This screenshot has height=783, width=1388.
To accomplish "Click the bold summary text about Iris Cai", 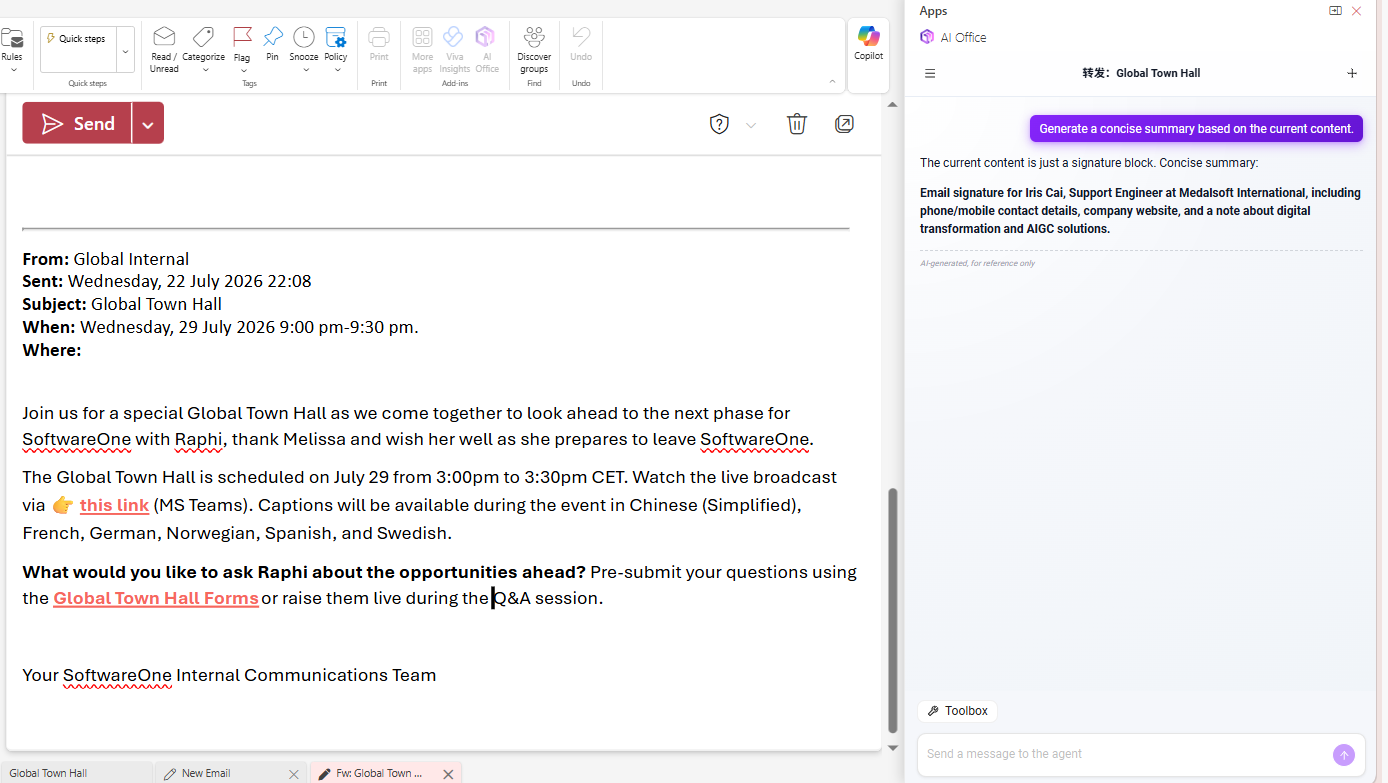I will pos(1140,211).
